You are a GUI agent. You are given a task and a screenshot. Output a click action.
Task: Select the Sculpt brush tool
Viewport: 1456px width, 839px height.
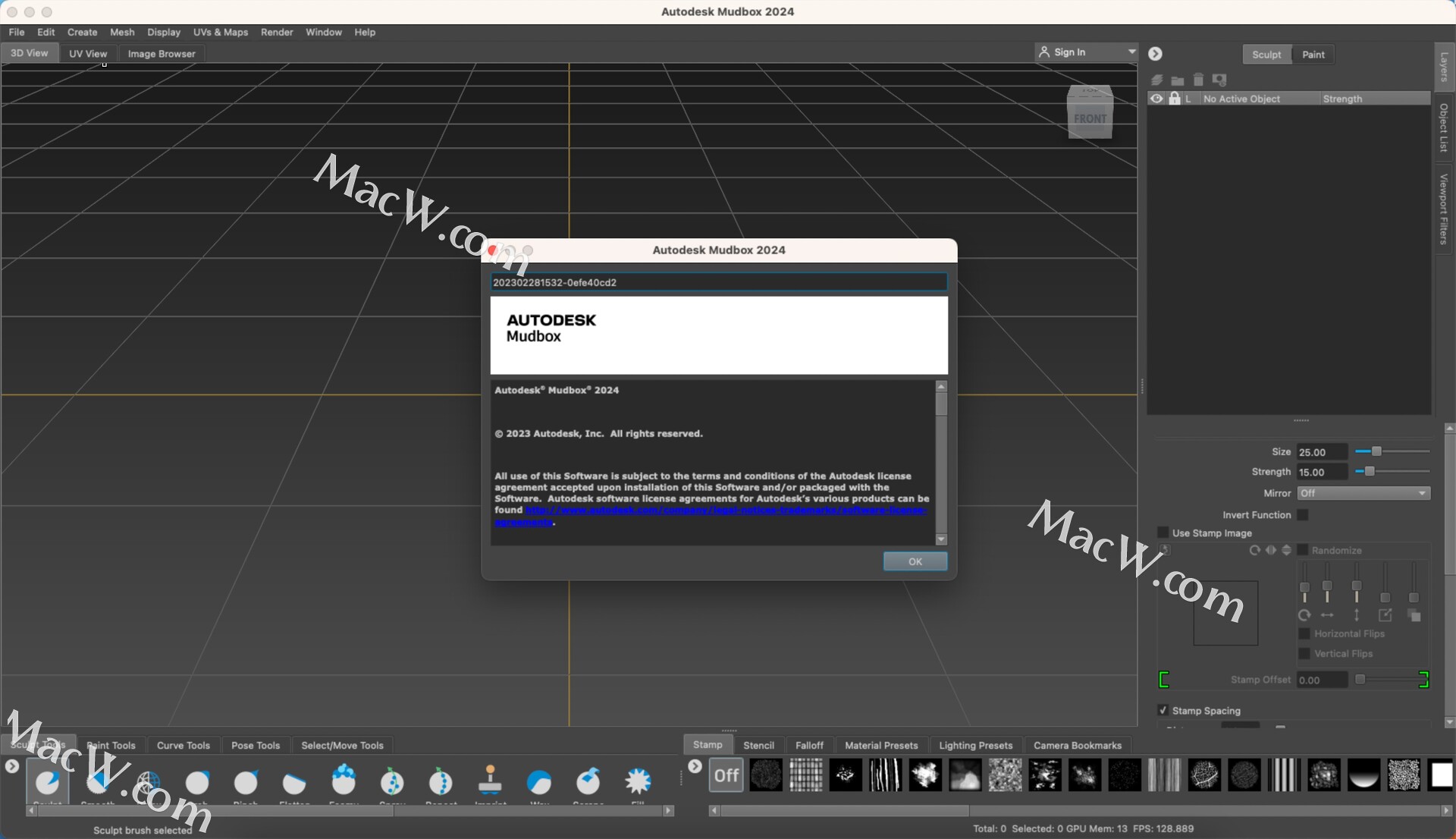tap(47, 781)
